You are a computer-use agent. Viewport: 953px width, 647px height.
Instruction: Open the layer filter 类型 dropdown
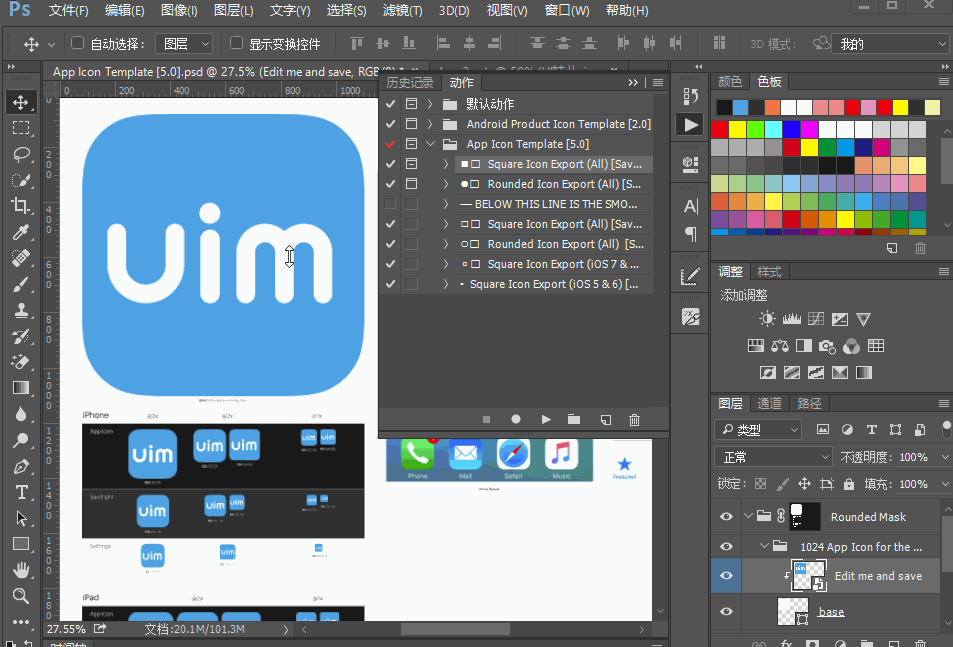tap(758, 430)
